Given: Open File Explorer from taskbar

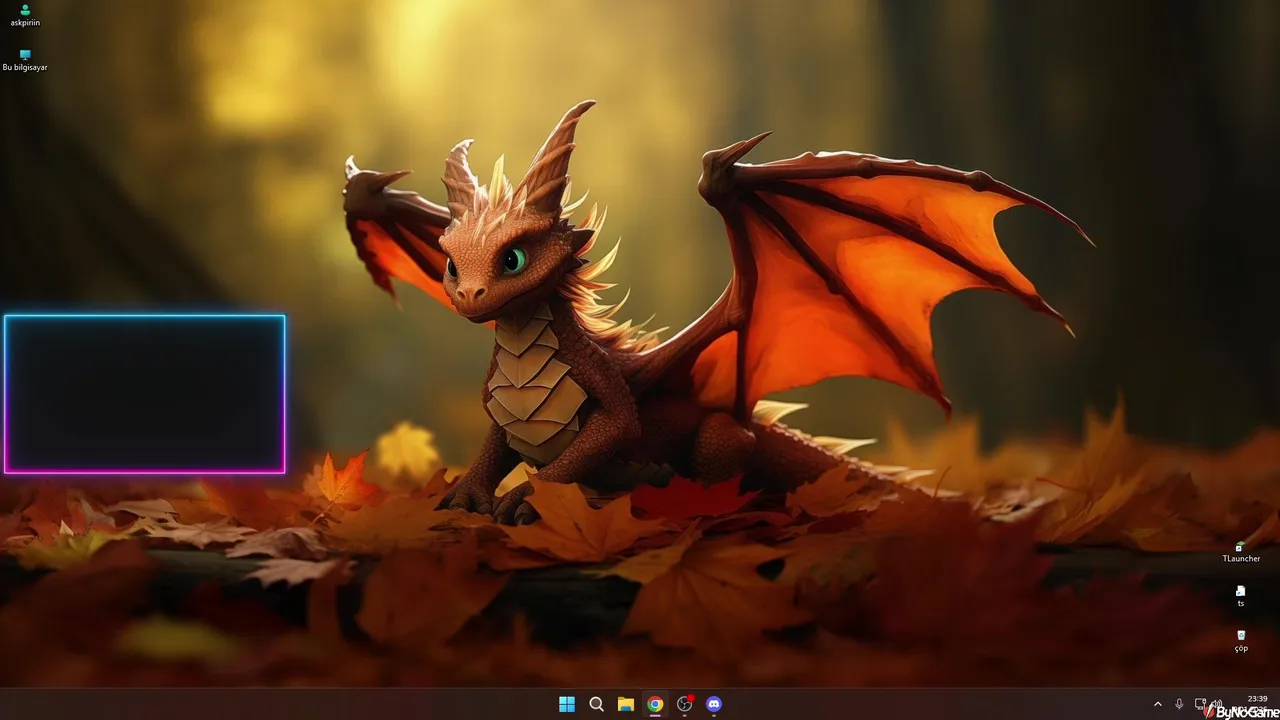Looking at the screenshot, I should point(626,704).
